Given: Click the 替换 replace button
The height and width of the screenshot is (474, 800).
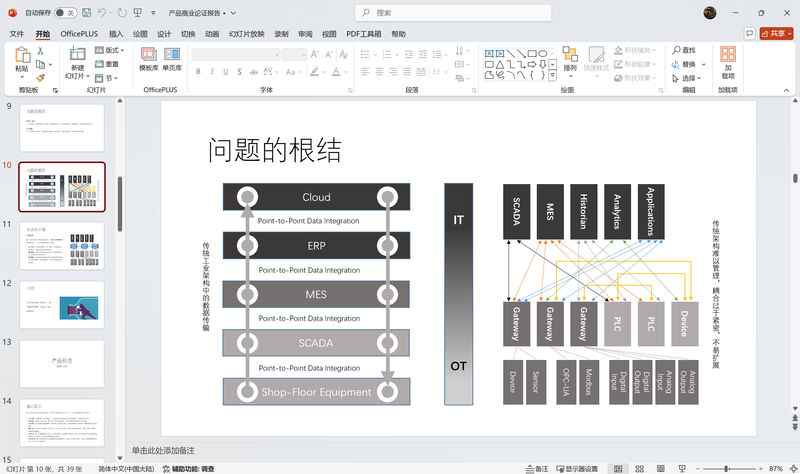Looking at the screenshot, I should (689, 64).
